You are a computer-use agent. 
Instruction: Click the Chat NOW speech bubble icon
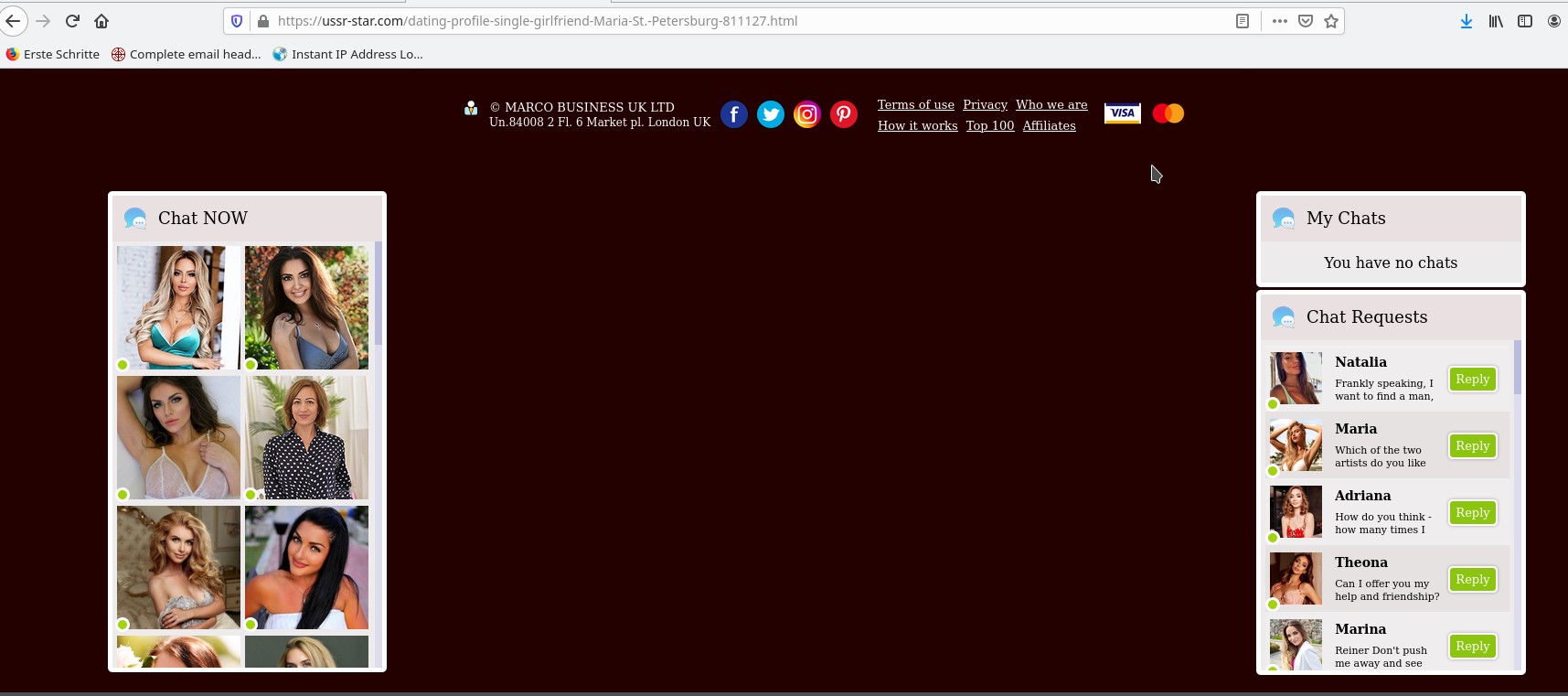pos(135,218)
